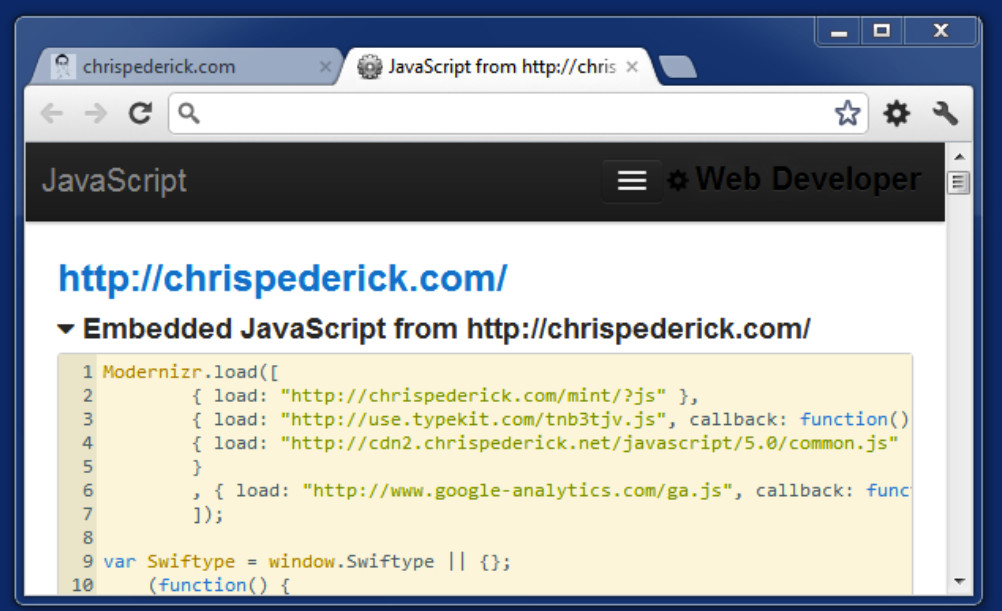
Task: Open a new tab
Action: (x=679, y=68)
